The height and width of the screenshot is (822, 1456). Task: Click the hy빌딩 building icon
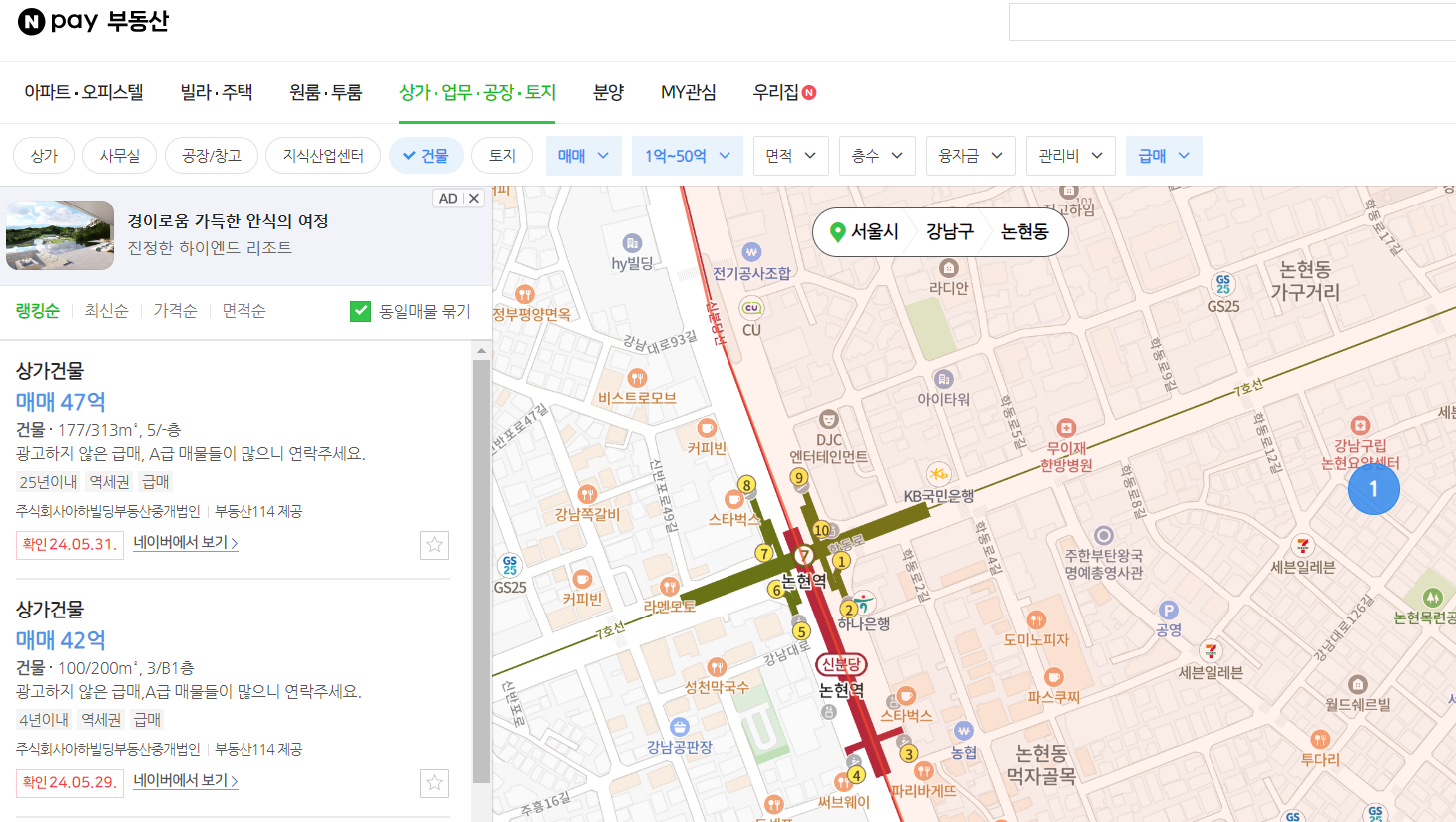[x=632, y=243]
